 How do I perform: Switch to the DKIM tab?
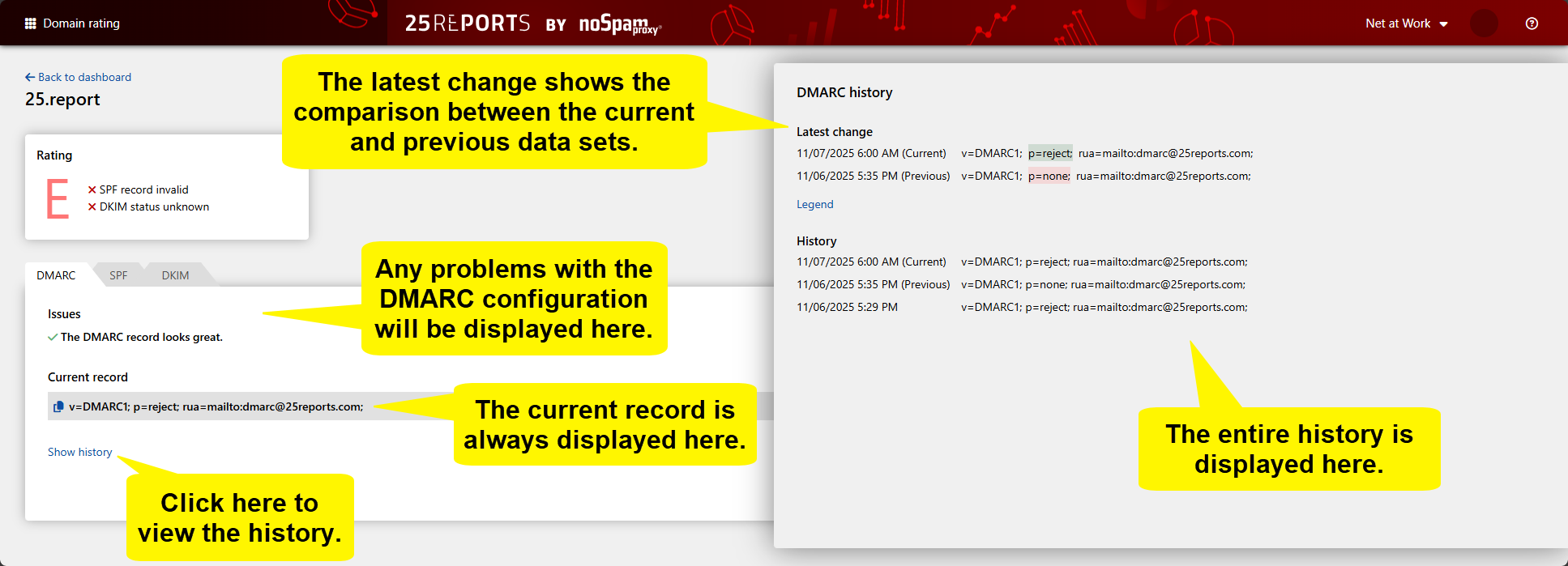175,275
